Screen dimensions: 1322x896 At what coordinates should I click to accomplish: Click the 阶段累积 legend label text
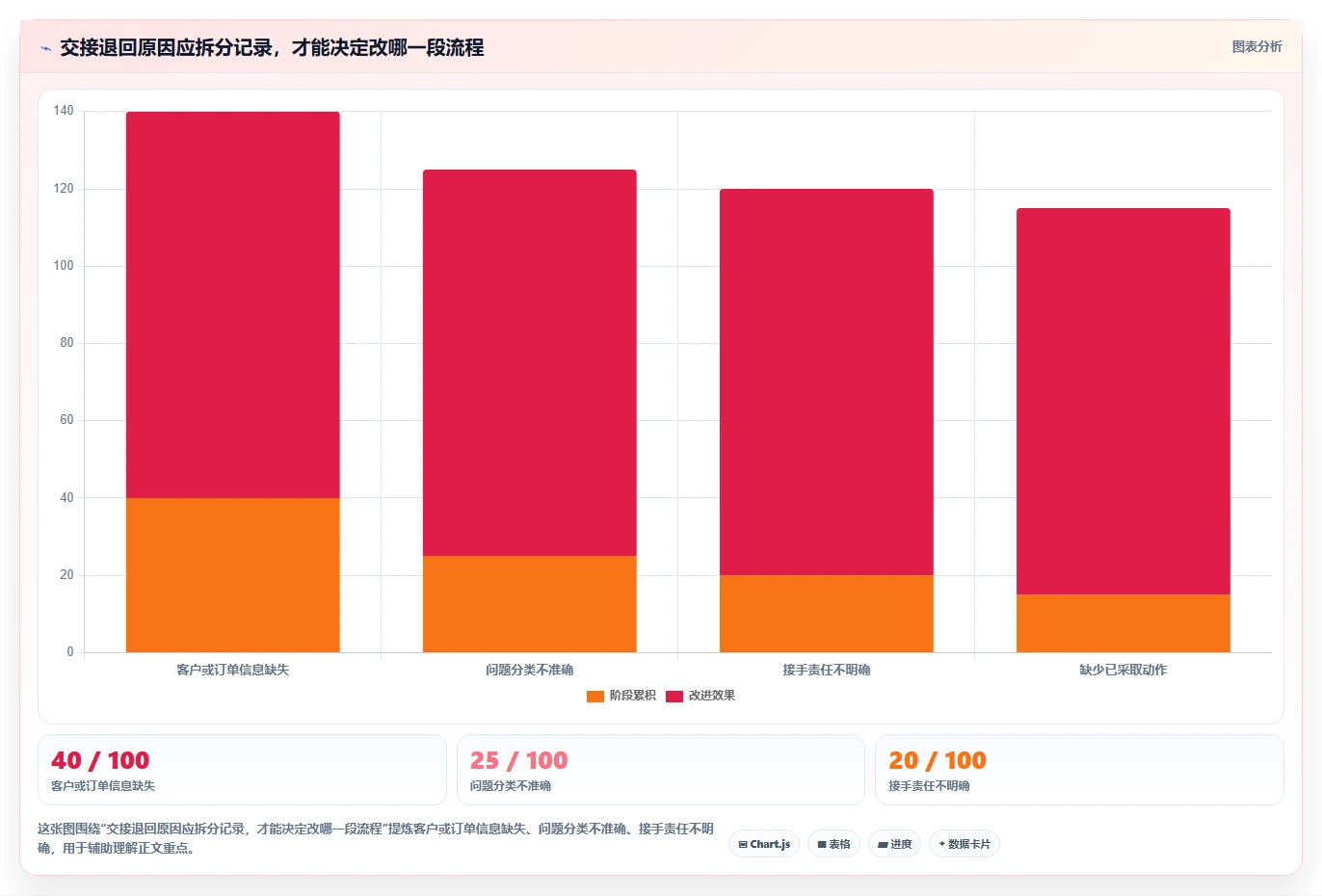(x=632, y=696)
